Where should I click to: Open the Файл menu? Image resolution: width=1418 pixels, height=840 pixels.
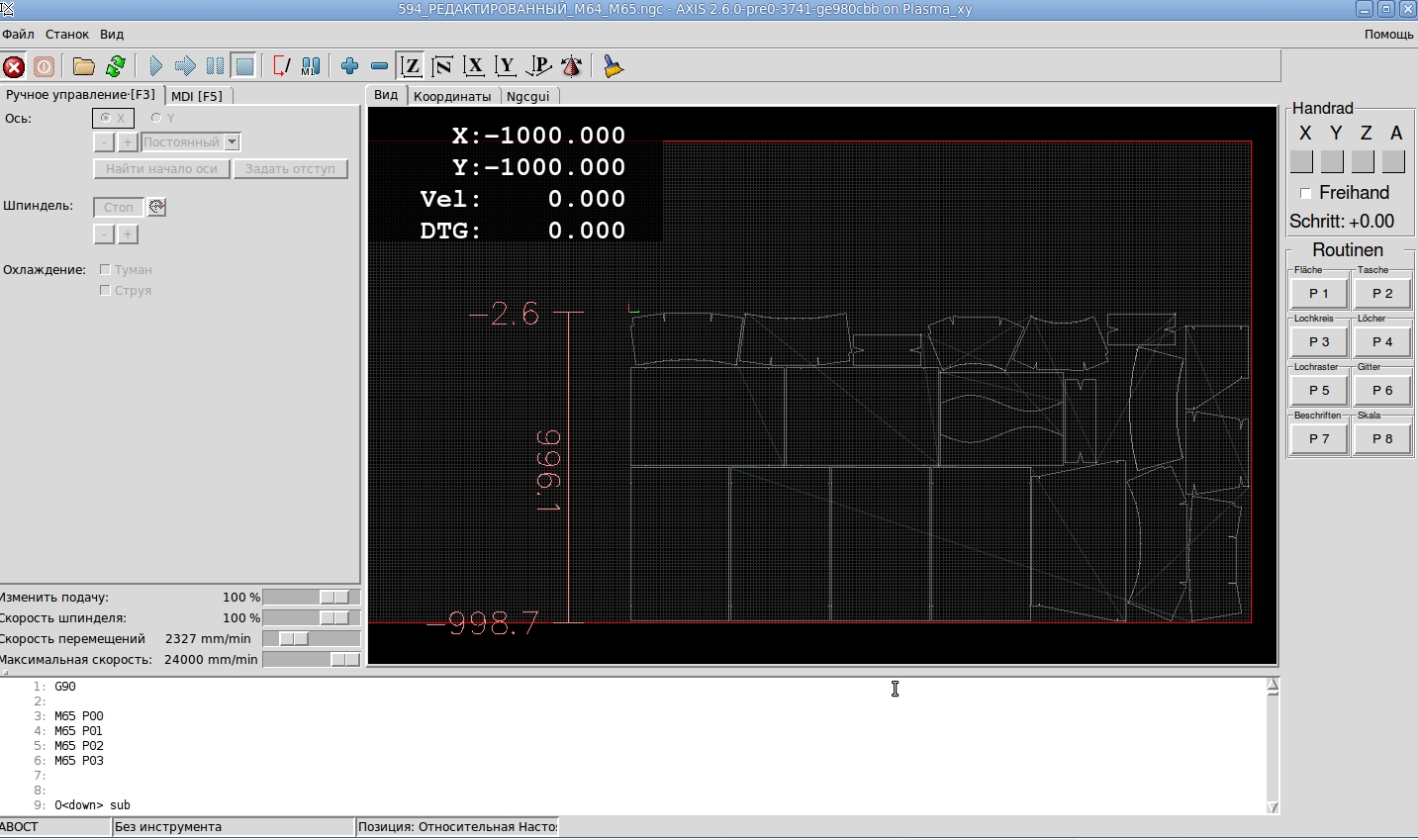coord(18,34)
